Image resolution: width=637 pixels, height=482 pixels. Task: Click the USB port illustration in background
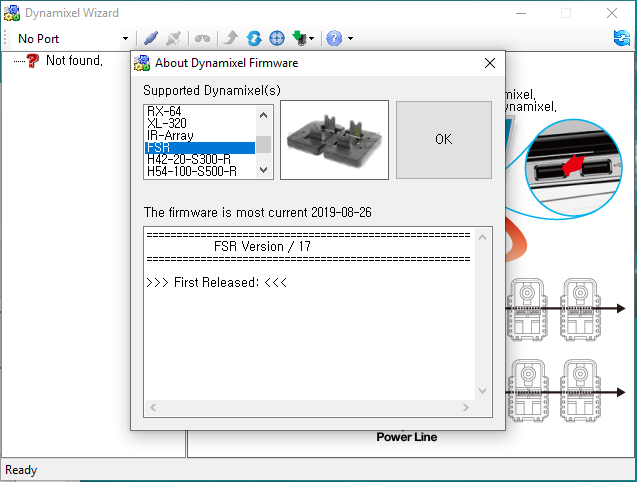(x=574, y=169)
